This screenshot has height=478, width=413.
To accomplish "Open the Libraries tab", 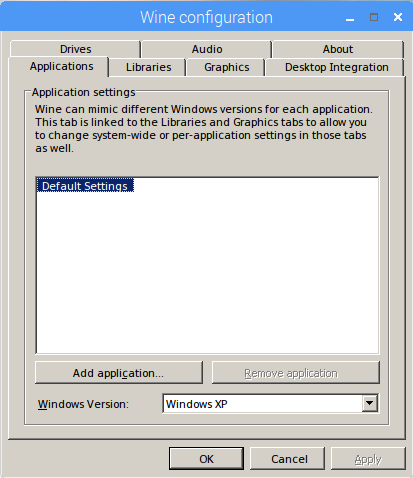I will 148,67.
